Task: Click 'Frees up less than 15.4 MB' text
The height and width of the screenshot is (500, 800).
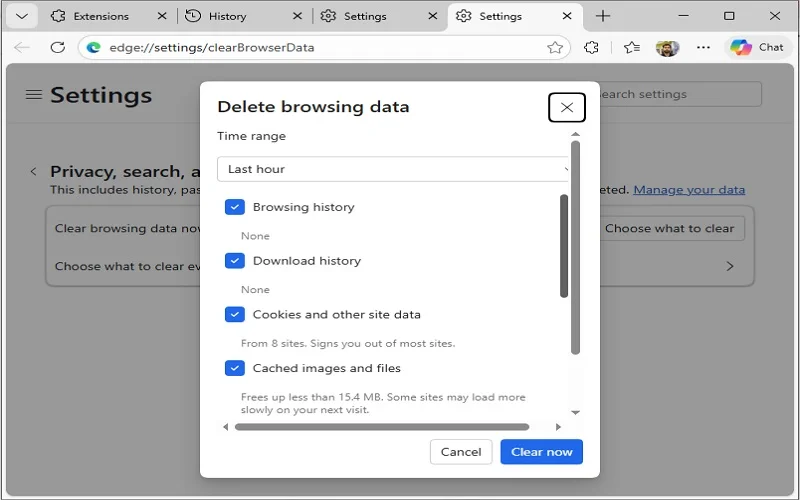Action: pos(383,403)
